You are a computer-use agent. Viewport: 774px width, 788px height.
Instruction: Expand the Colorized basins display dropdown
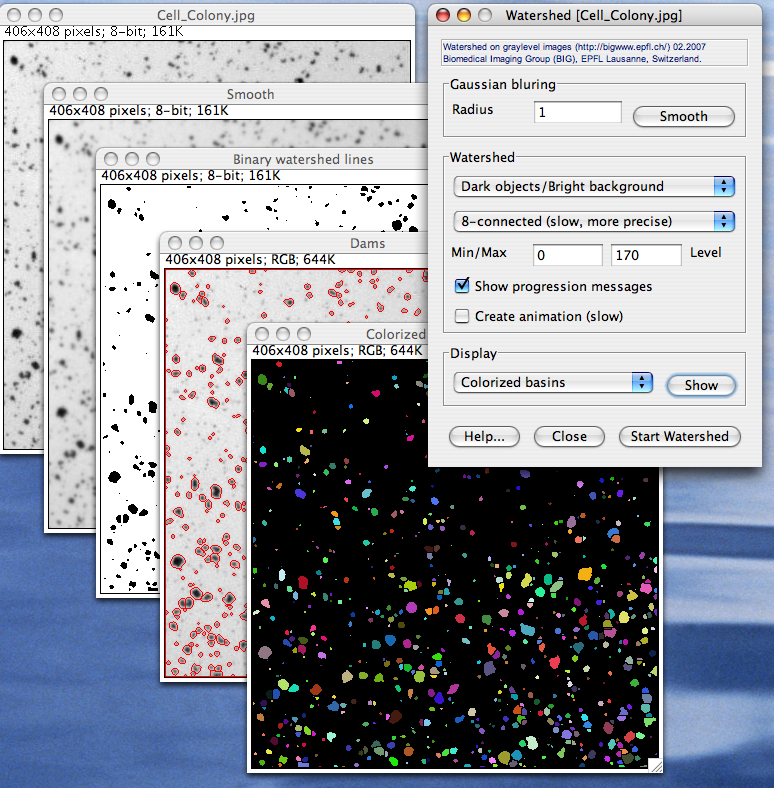click(x=552, y=383)
